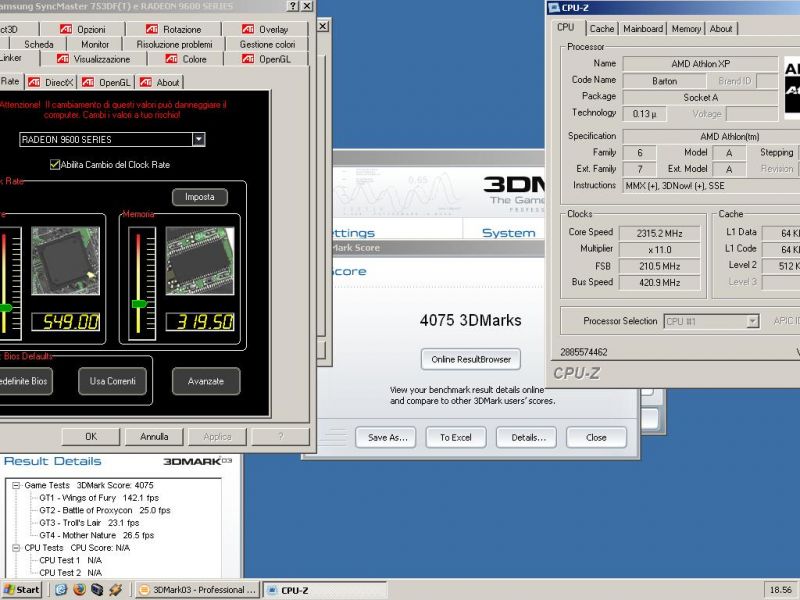
Task: Open the Online ResultBrowser
Action: click(471, 359)
